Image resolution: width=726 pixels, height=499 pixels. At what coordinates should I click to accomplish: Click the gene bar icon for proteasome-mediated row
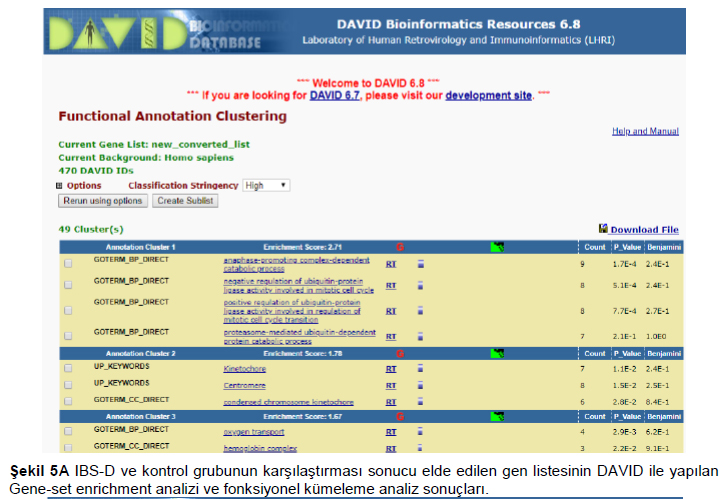420,336
